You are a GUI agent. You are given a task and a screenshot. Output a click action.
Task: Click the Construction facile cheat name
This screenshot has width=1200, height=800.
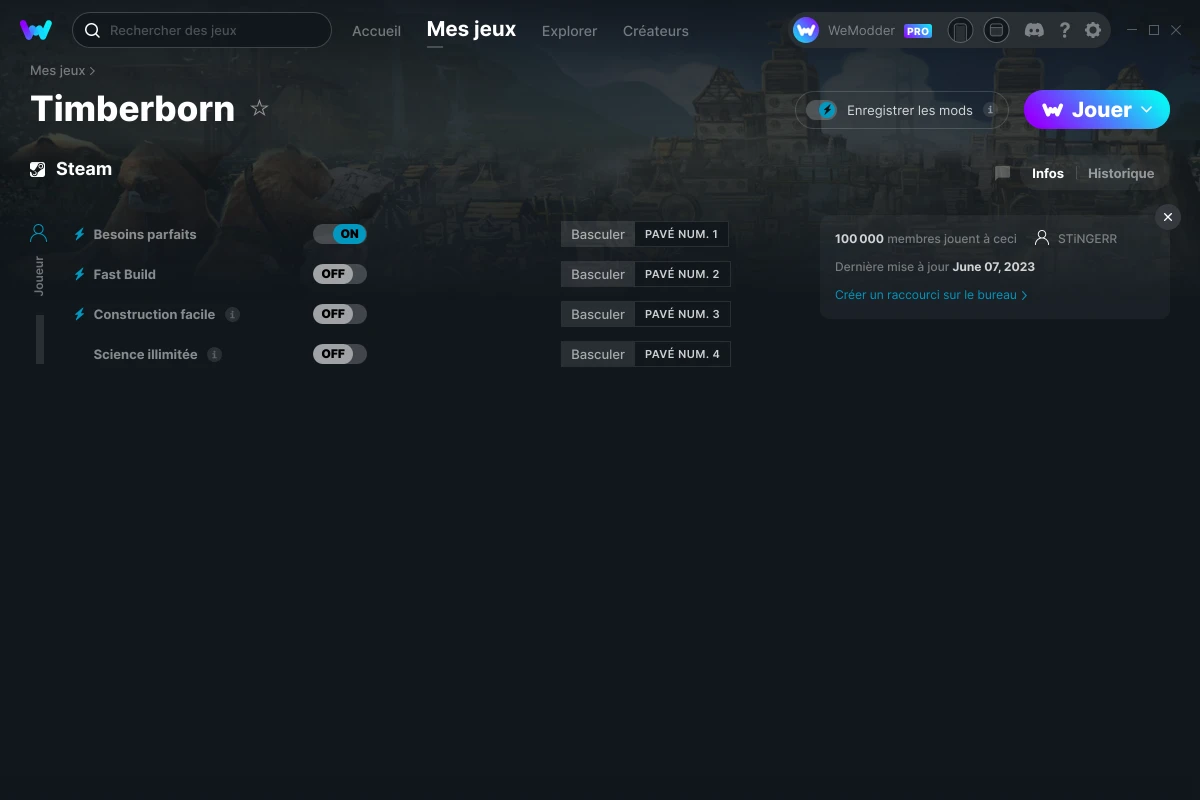(x=154, y=314)
